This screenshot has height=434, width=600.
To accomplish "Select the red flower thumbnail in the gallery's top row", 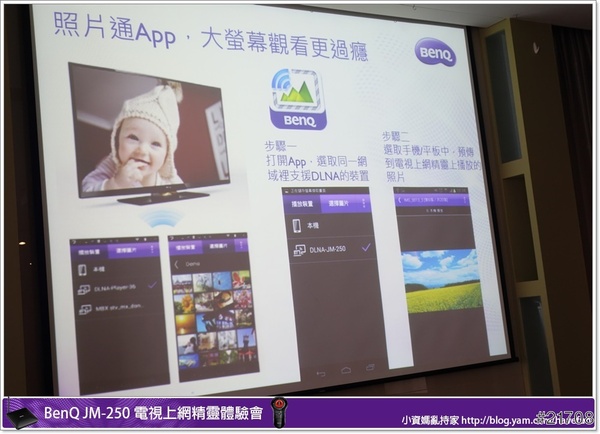I will [241, 280].
